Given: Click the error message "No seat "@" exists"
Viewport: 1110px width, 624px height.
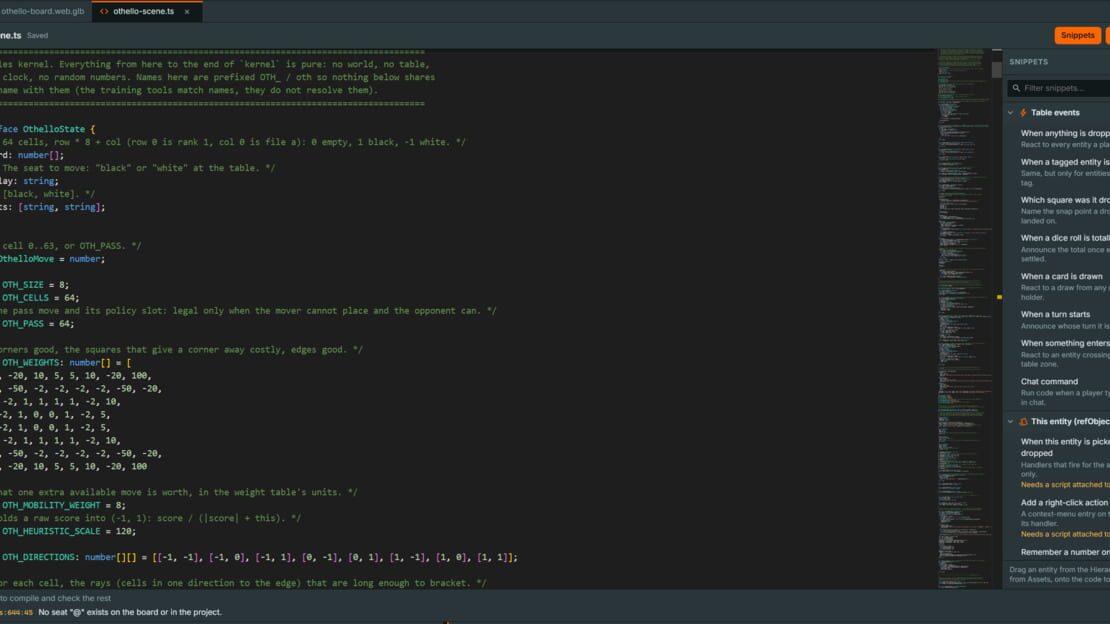Looking at the screenshot, I should [x=130, y=612].
